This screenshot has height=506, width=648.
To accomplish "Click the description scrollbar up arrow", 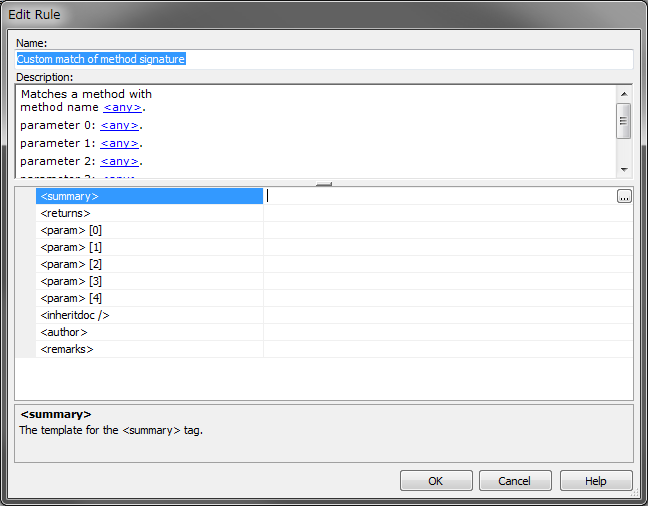I will pyautogui.click(x=624, y=94).
